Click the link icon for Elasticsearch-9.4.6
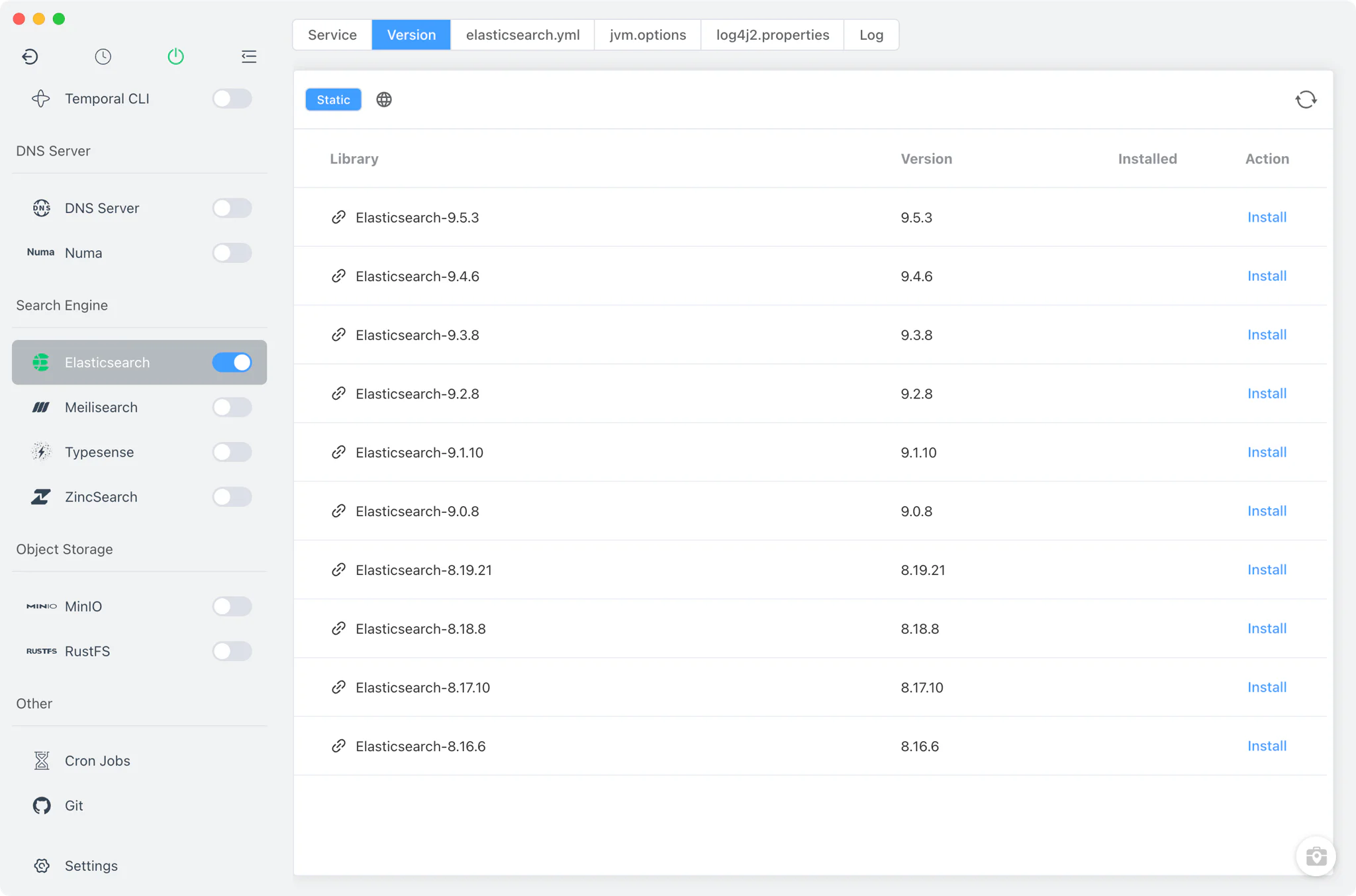Image resolution: width=1356 pixels, height=896 pixels. point(338,276)
